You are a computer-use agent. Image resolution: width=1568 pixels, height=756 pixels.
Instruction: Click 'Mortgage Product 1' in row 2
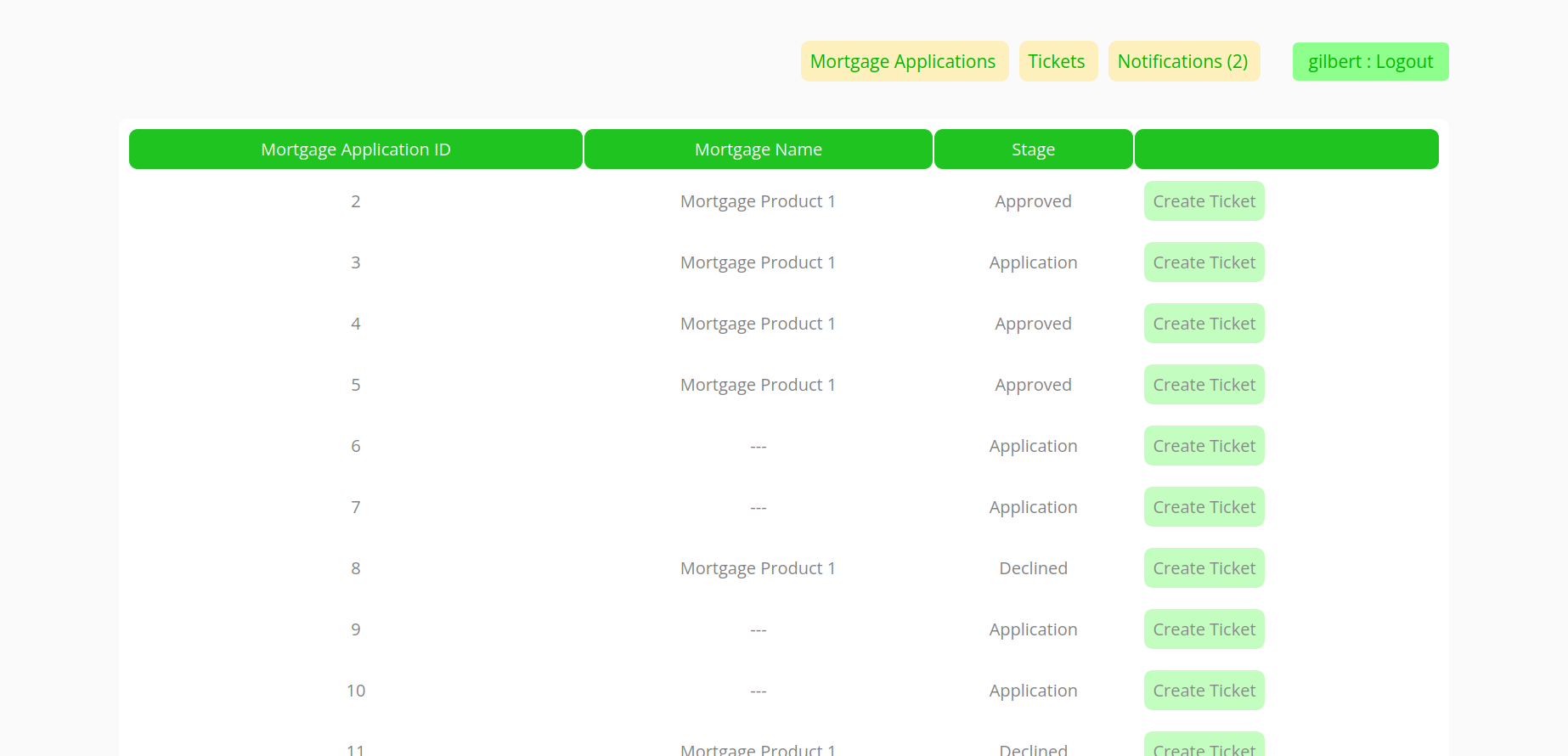[x=759, y=201]
